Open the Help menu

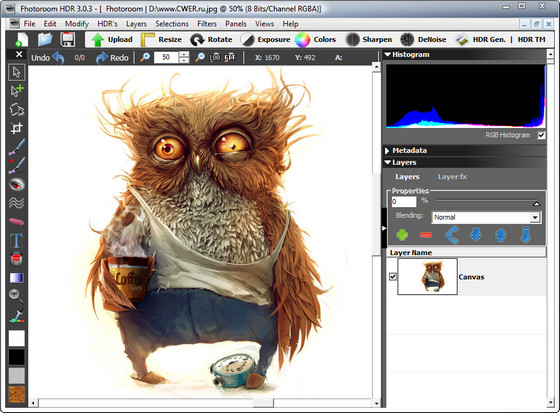coord(290,24)
